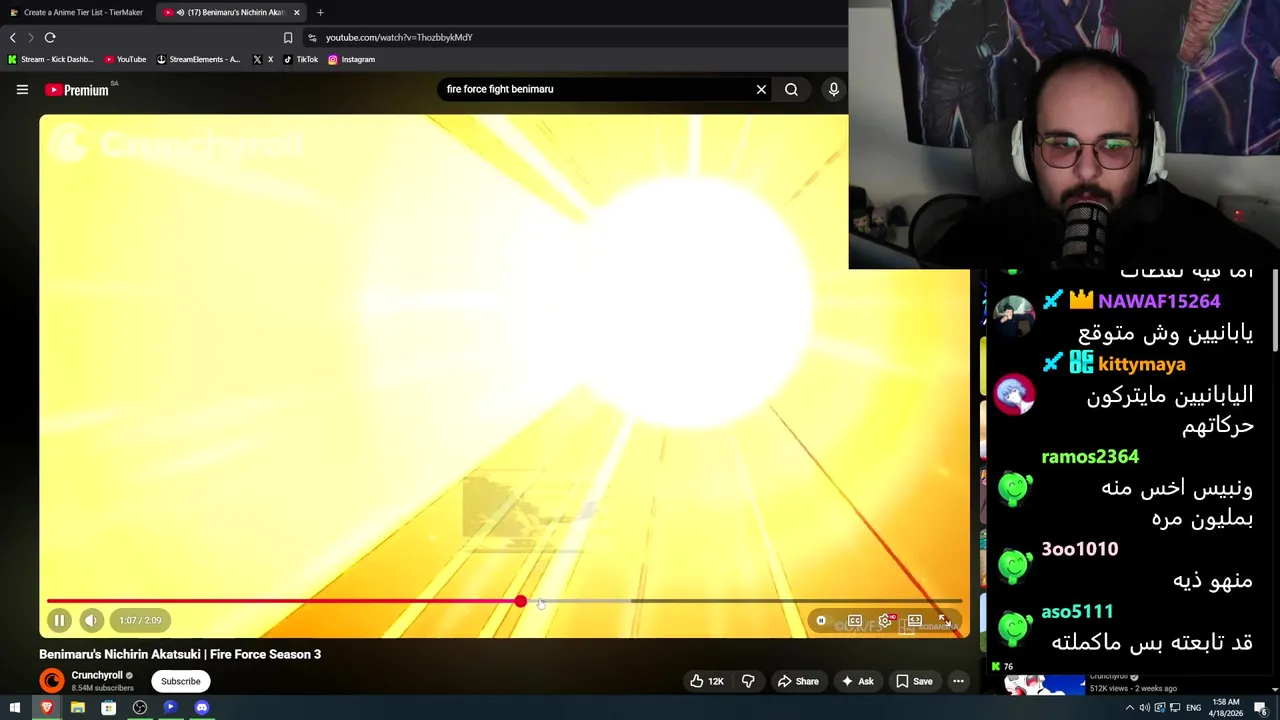Open more actions (three dots) under the video

(x=958, y=681)
